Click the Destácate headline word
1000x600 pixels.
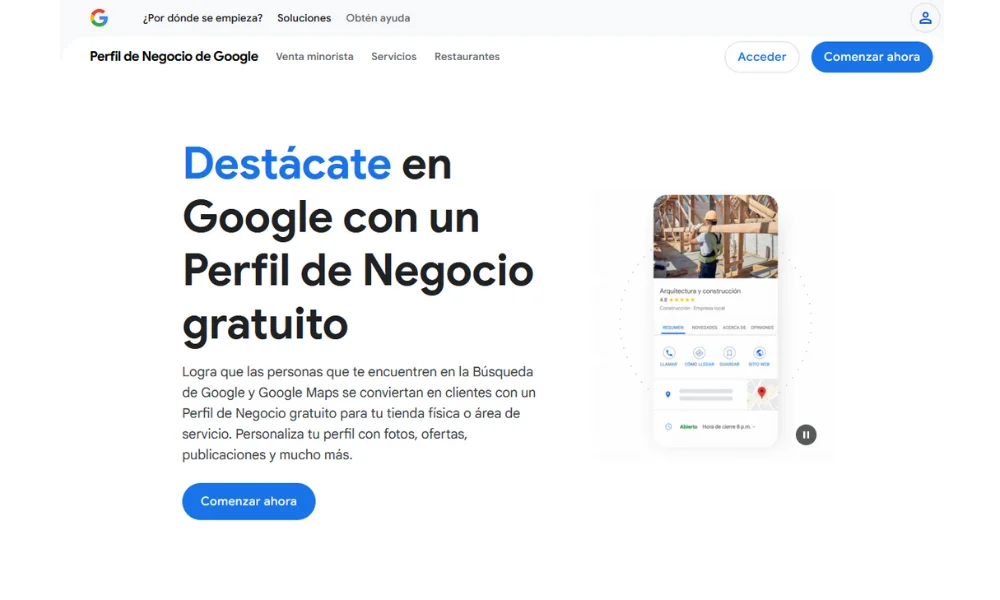(x=287, y=164)
